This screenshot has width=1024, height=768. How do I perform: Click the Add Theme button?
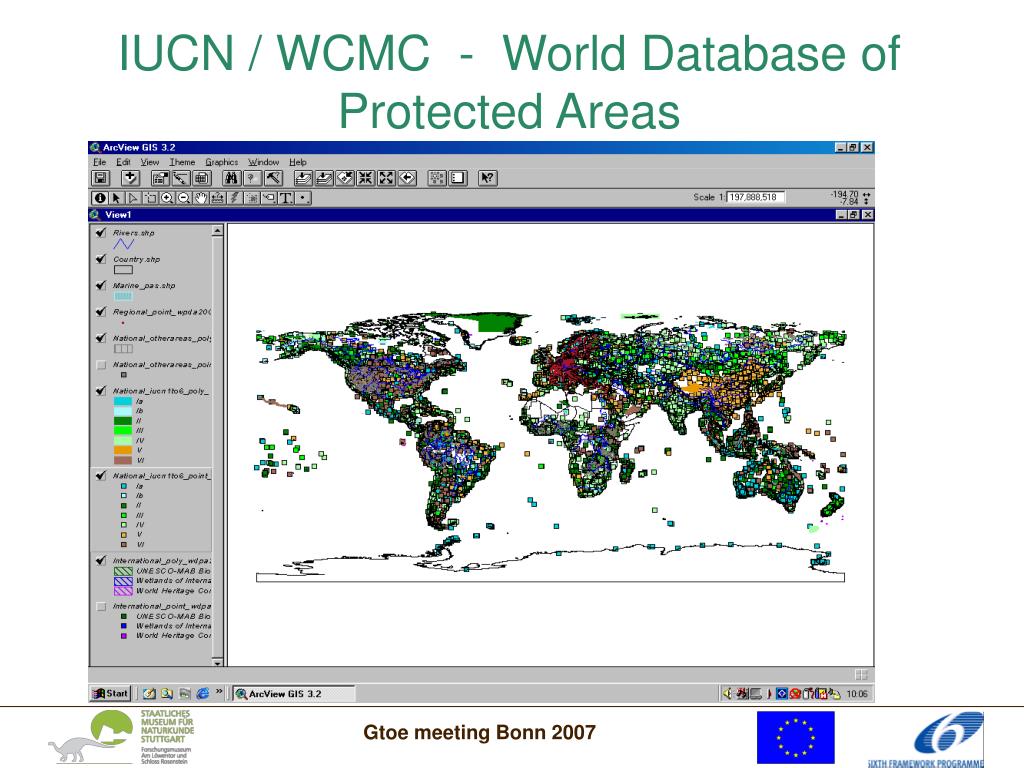[129, 178]
